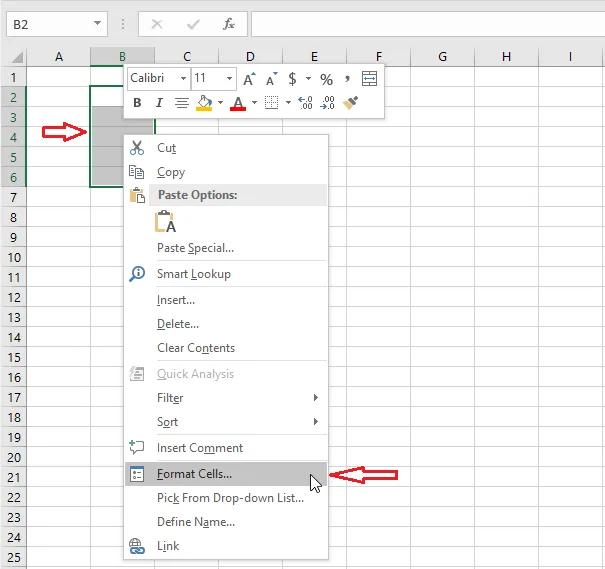Click the Select All corner triangle
The height and width of the screenshot is (569, 605).
pyautogui.click(x=16, y=57)
